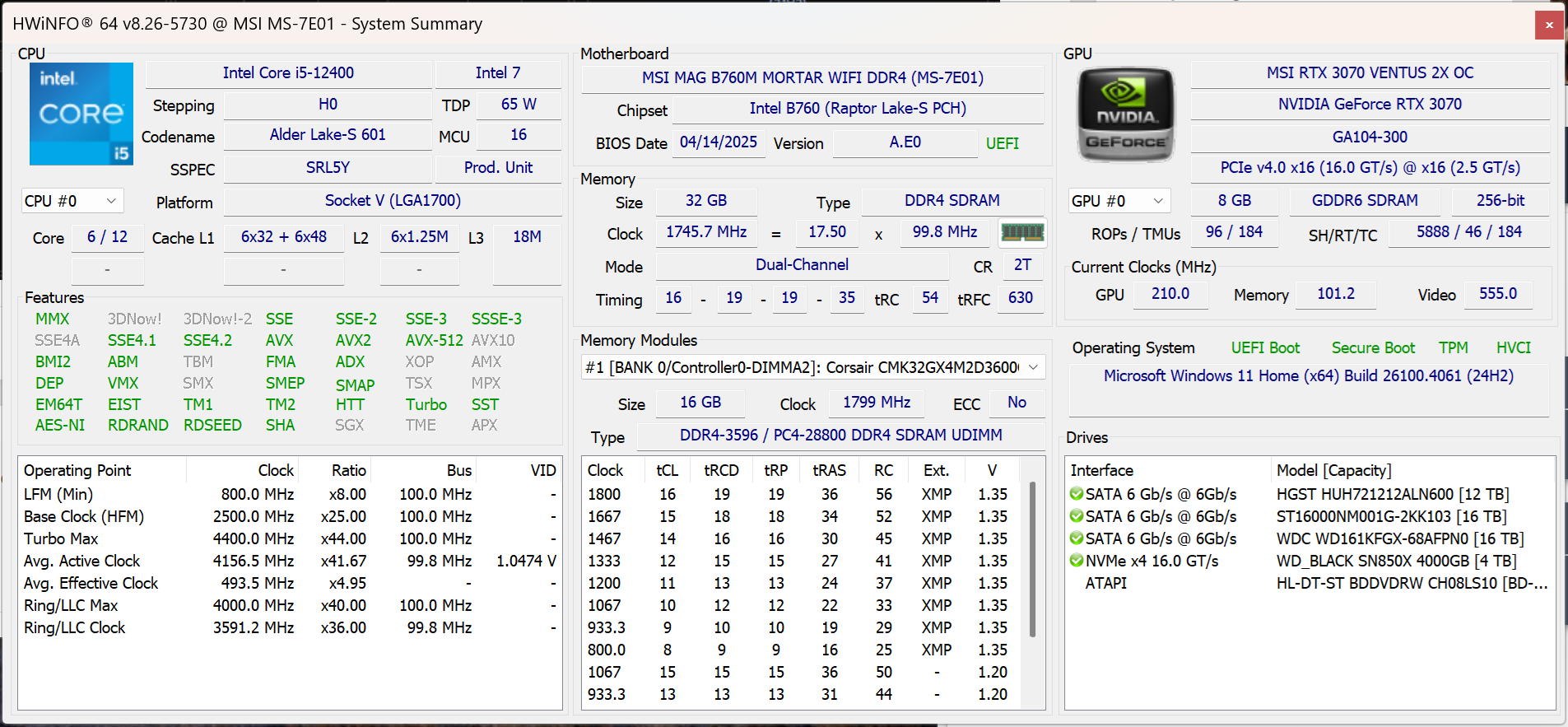Open the CPU #0 selector dropdown

(72, 201)
